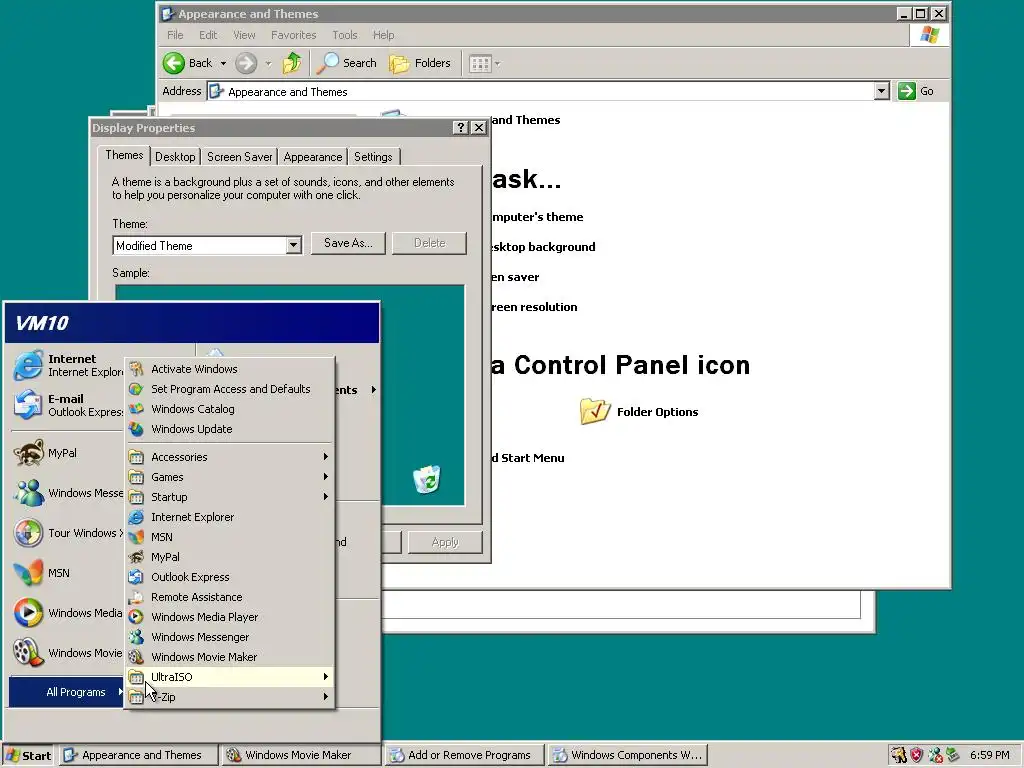Open the Back history dropdown arrow
Image resolution: width=1024 pixels, height=768 pixels.
[223, 63]
